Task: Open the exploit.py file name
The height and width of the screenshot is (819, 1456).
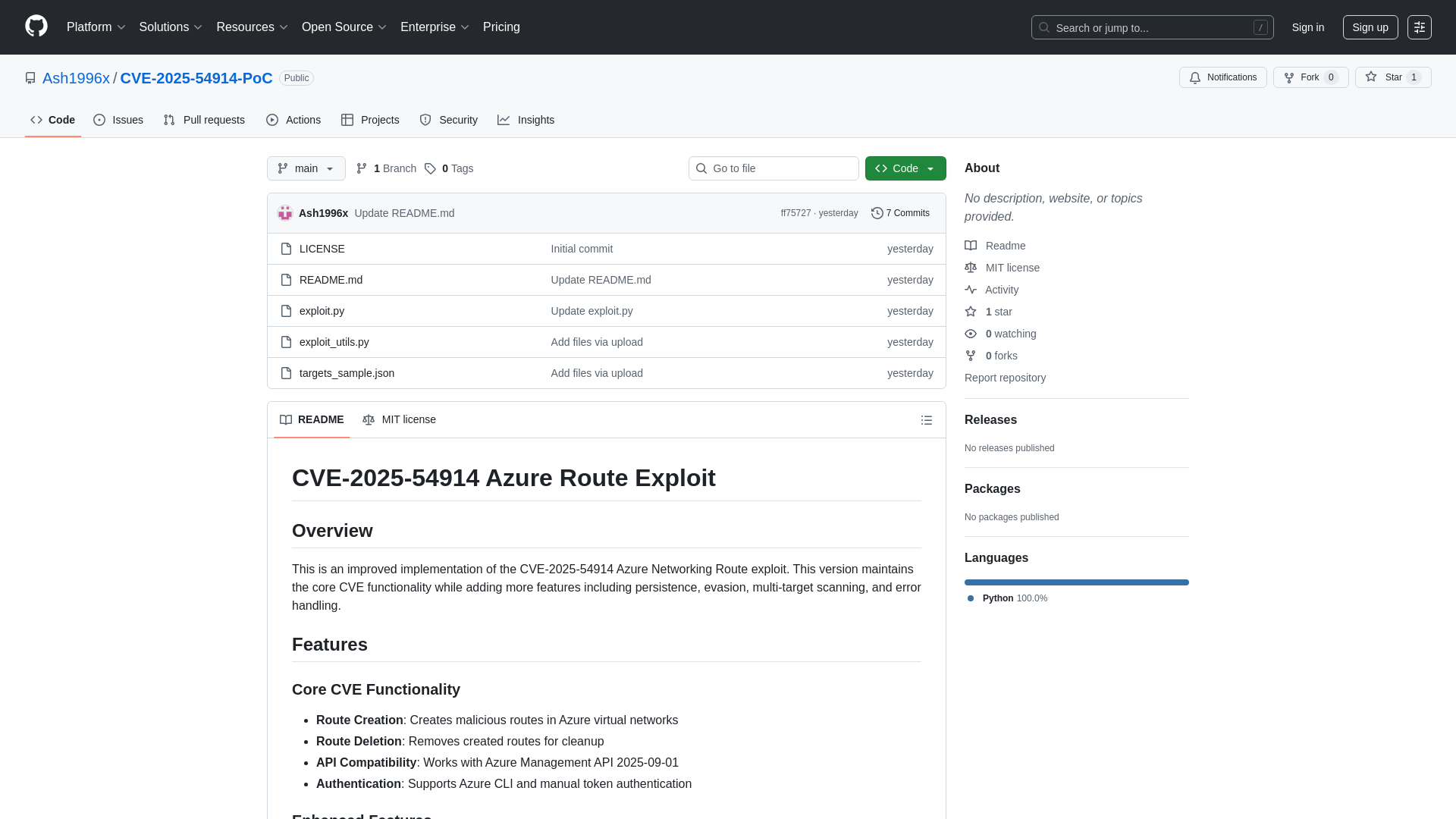Action: [322, 311]
